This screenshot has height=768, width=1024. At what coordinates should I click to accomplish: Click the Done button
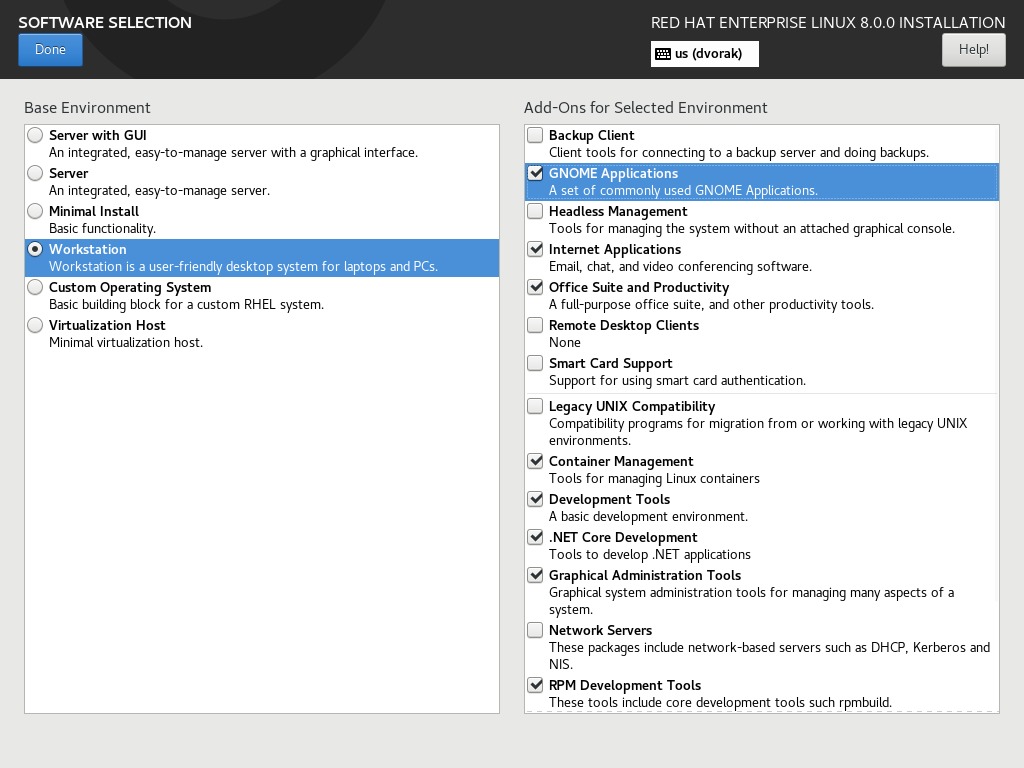pyautogui.click(x=50, y=49)
